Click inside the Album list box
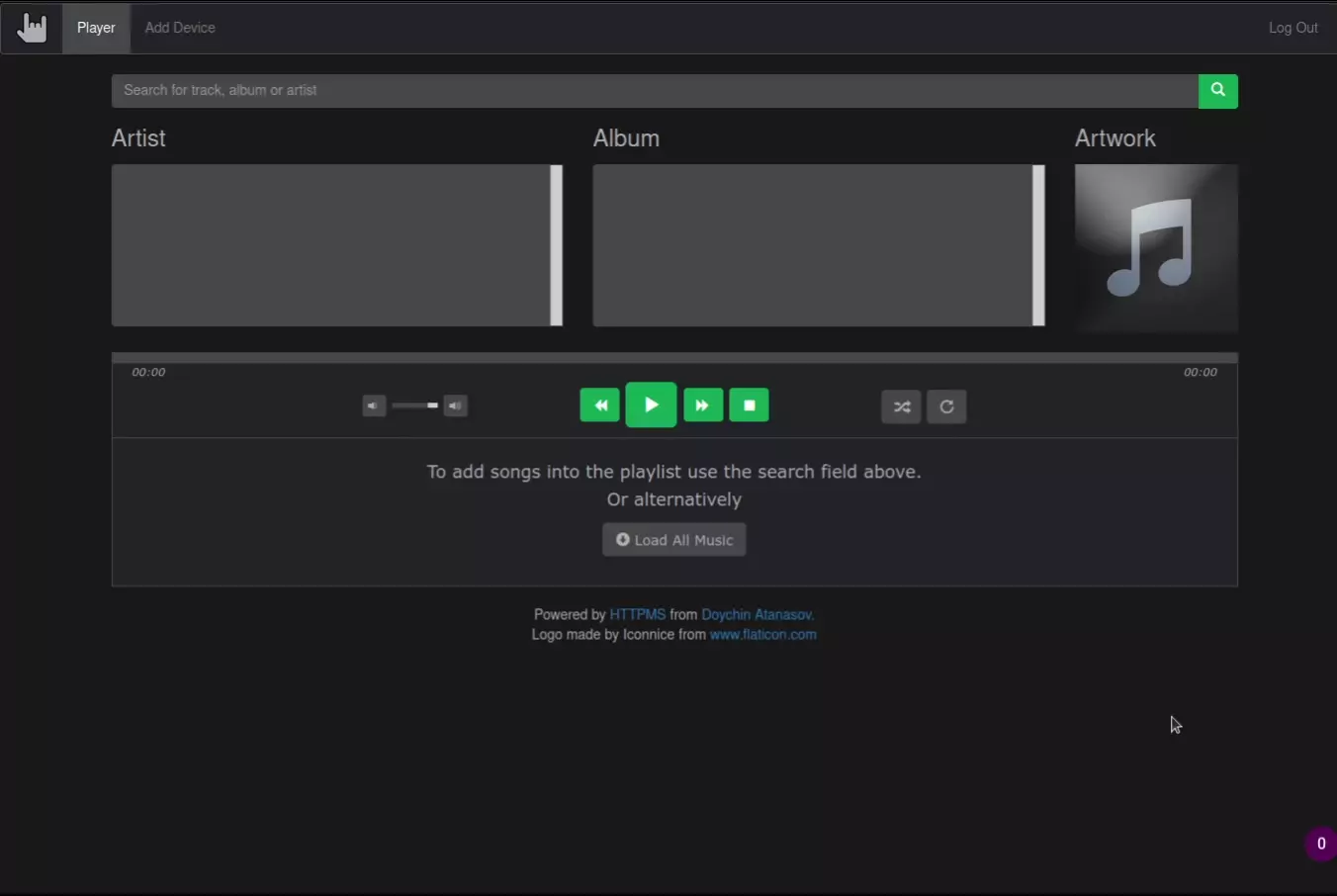This screenshot has height=896, width=1337. point(812,245)
